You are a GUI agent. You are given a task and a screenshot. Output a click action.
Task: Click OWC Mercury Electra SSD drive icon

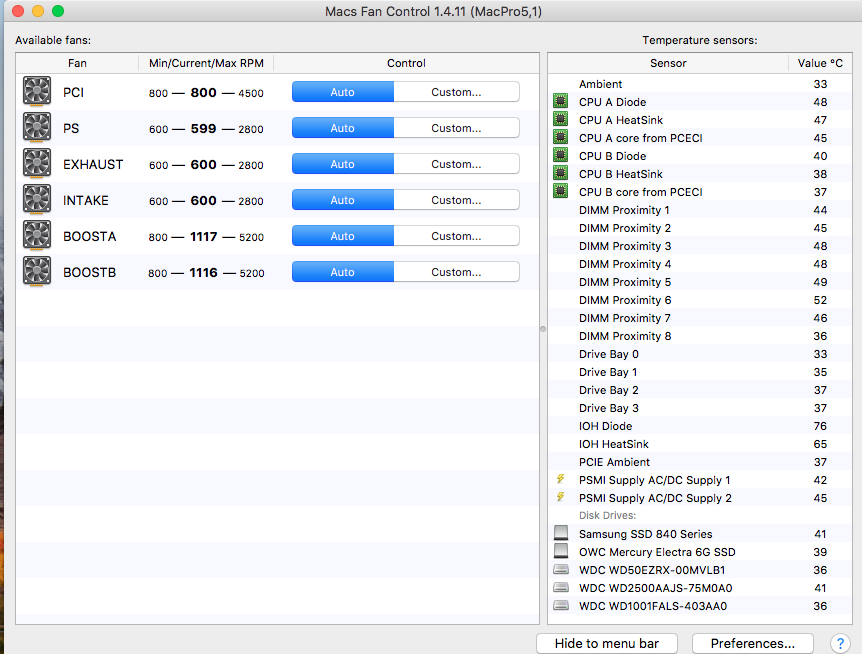click(561, 551)
